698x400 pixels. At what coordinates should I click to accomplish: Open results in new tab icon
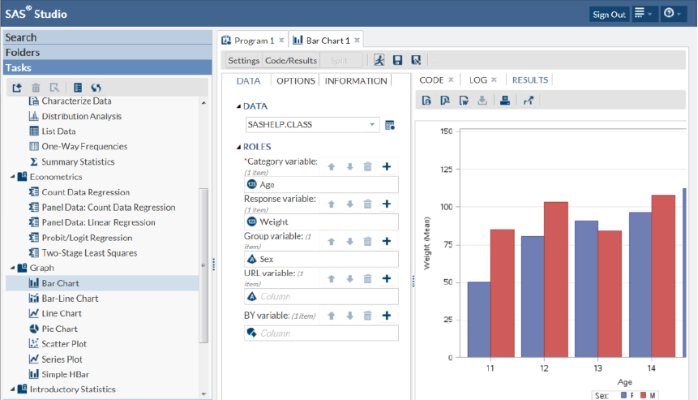pos(528,100)
